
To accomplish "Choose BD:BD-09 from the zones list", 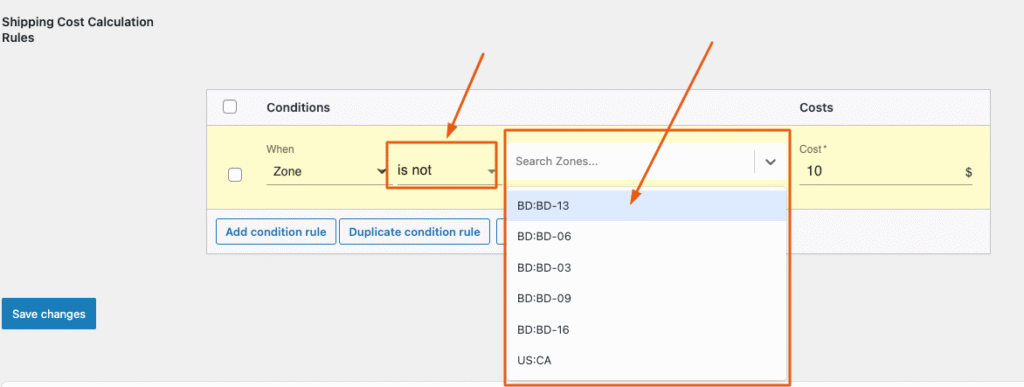I will (647, 298).
